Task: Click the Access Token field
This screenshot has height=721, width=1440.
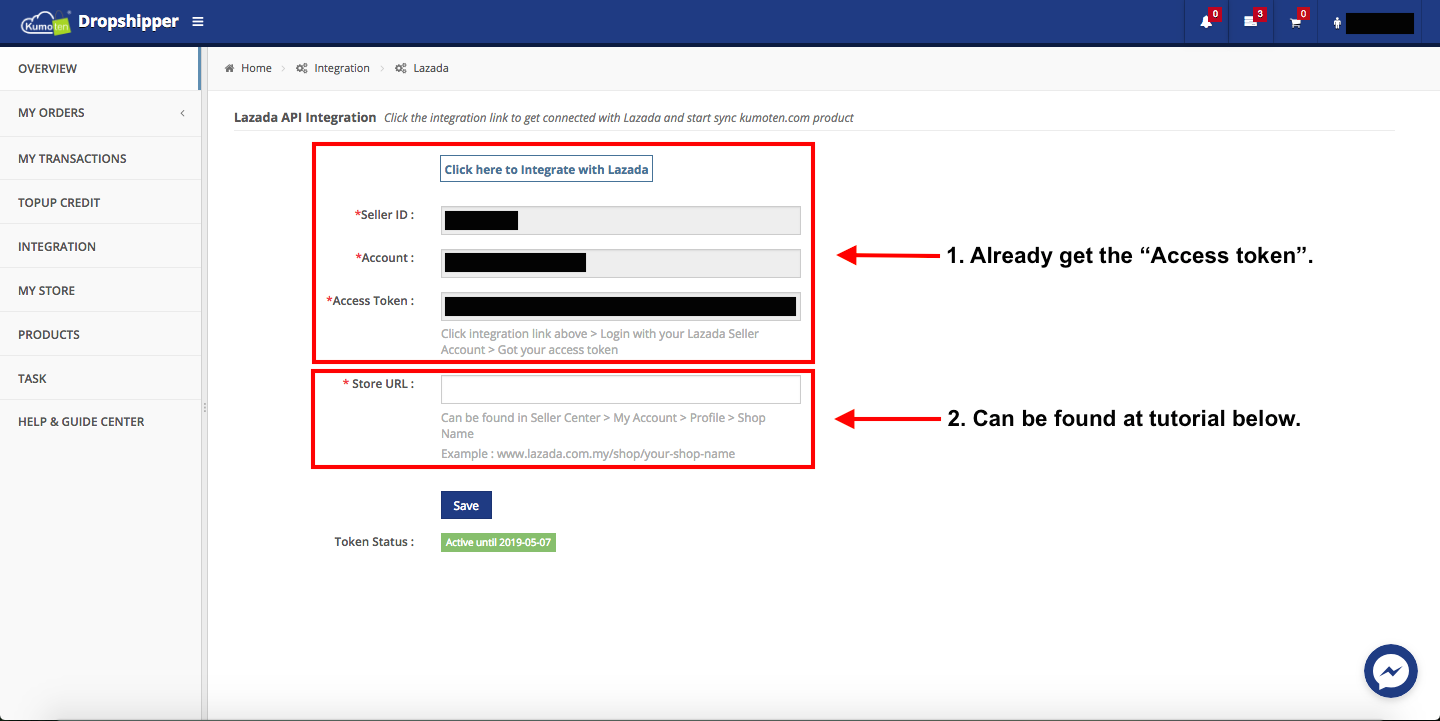Action: tap(620, 306)
